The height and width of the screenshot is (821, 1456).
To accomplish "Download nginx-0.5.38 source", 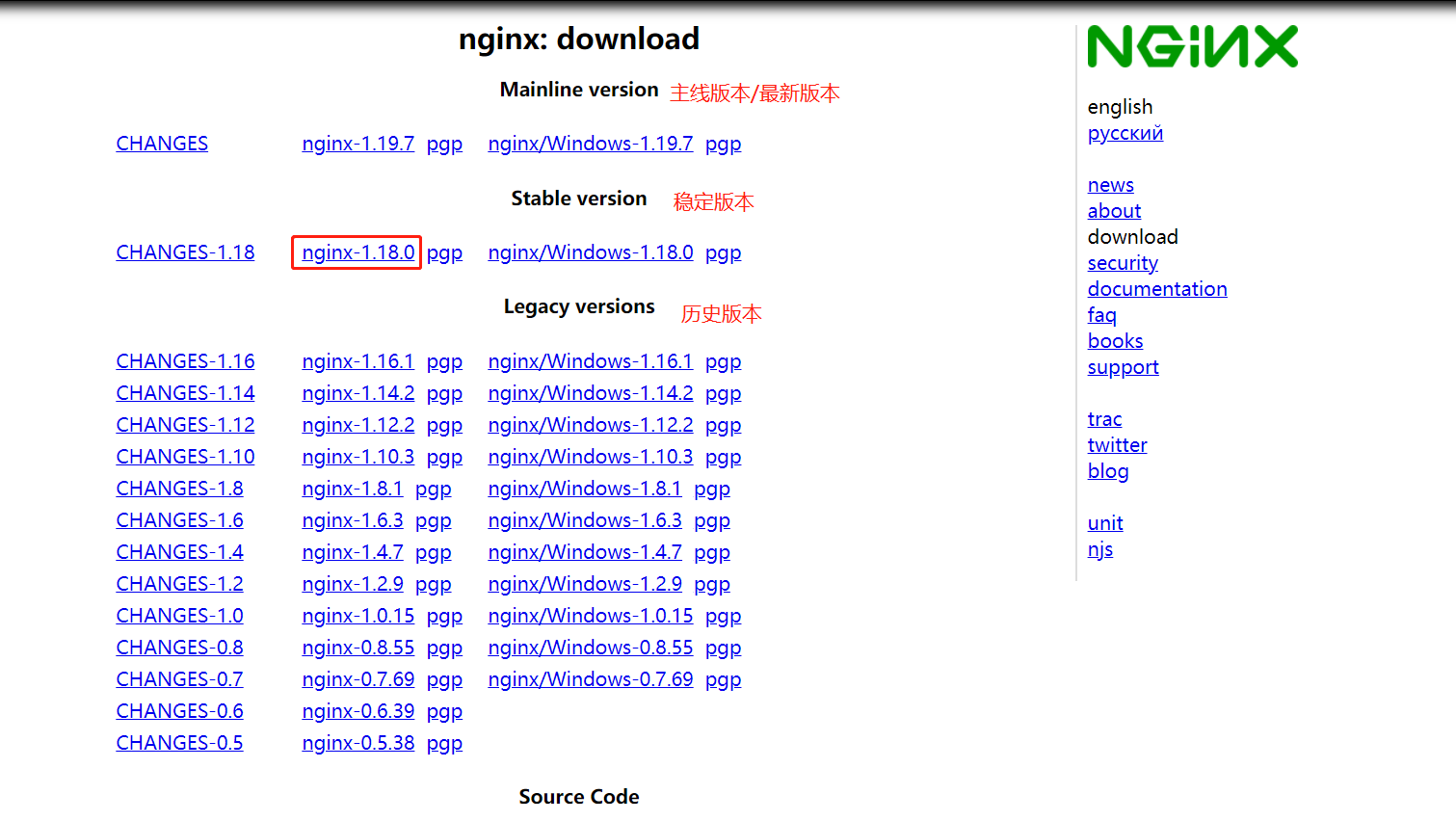I will 358,743.
